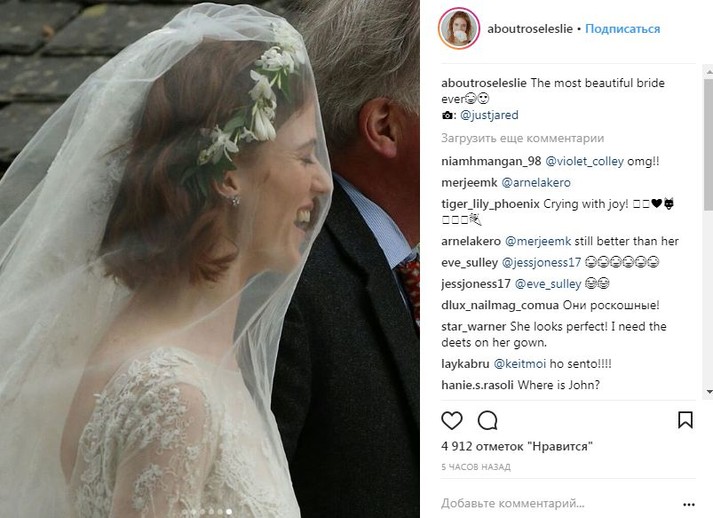
Task: Click the comment speech bubble icon
Action: (488, 420)
